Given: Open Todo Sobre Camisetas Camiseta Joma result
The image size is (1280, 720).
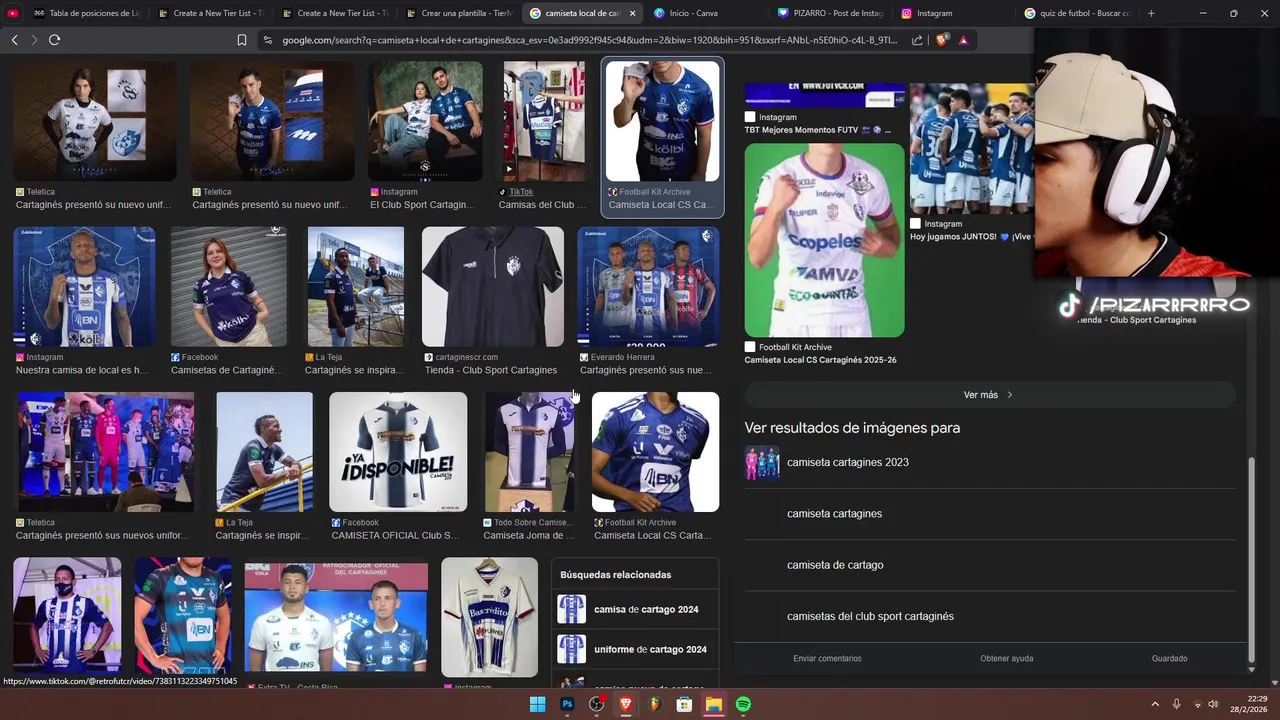Looking at the screenshot, I should pos(529,466).
